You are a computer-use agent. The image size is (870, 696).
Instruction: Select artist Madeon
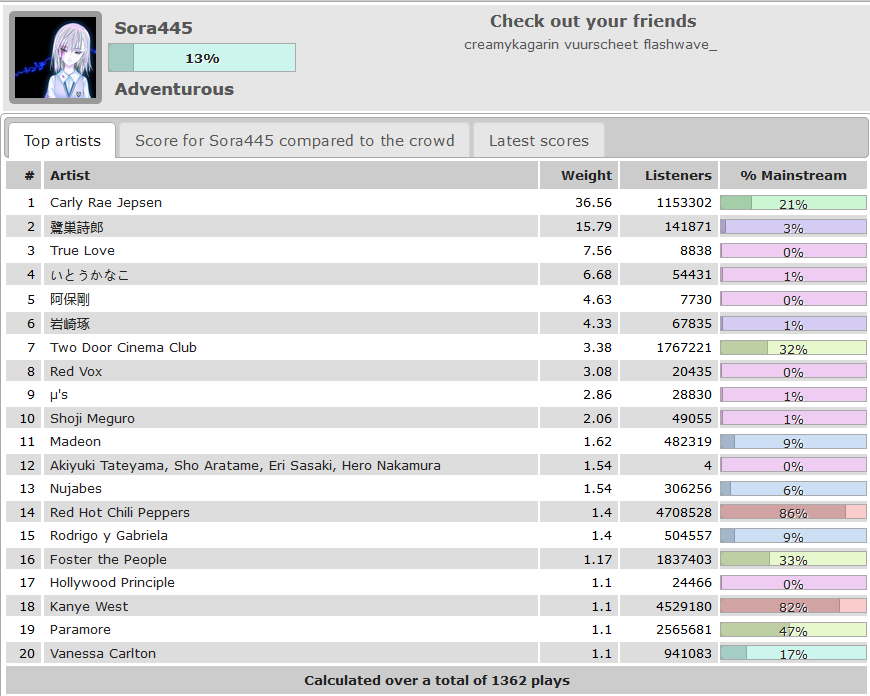[75, 441]
